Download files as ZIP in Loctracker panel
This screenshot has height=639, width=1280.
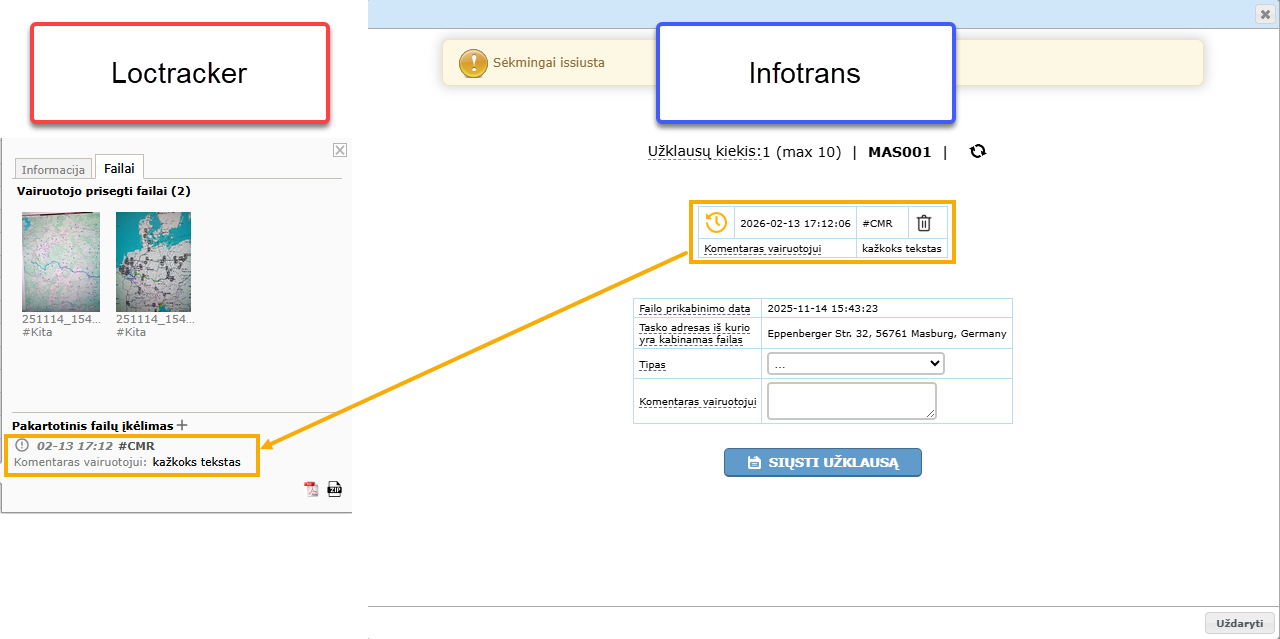coord(335,489)
